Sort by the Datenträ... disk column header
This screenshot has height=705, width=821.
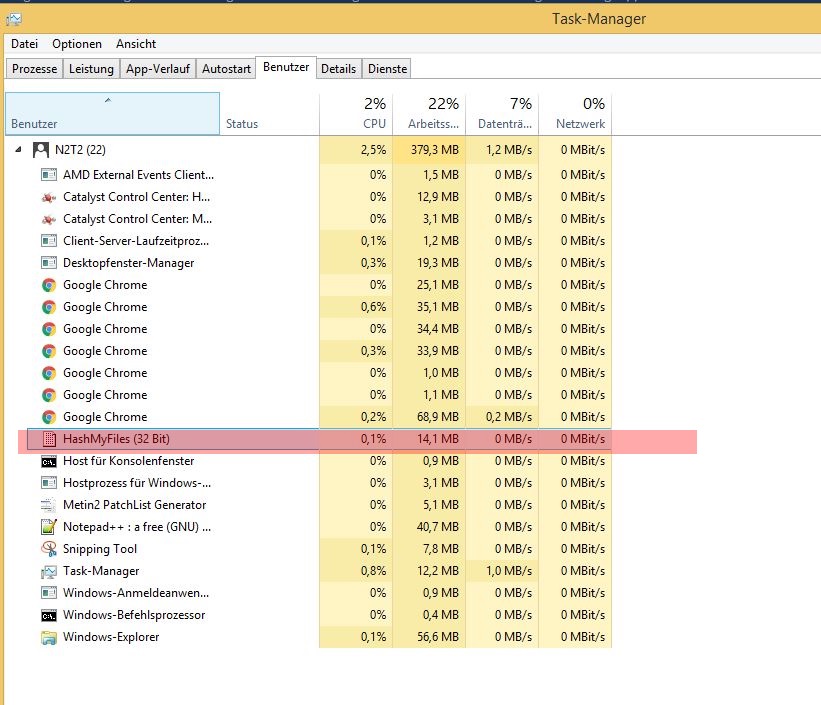pyautogui.click(x=502, y=114)
